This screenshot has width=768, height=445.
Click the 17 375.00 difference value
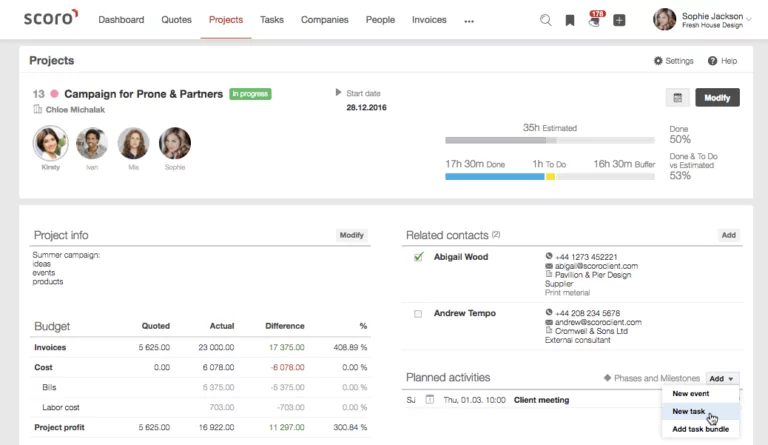tap(287, 347)
